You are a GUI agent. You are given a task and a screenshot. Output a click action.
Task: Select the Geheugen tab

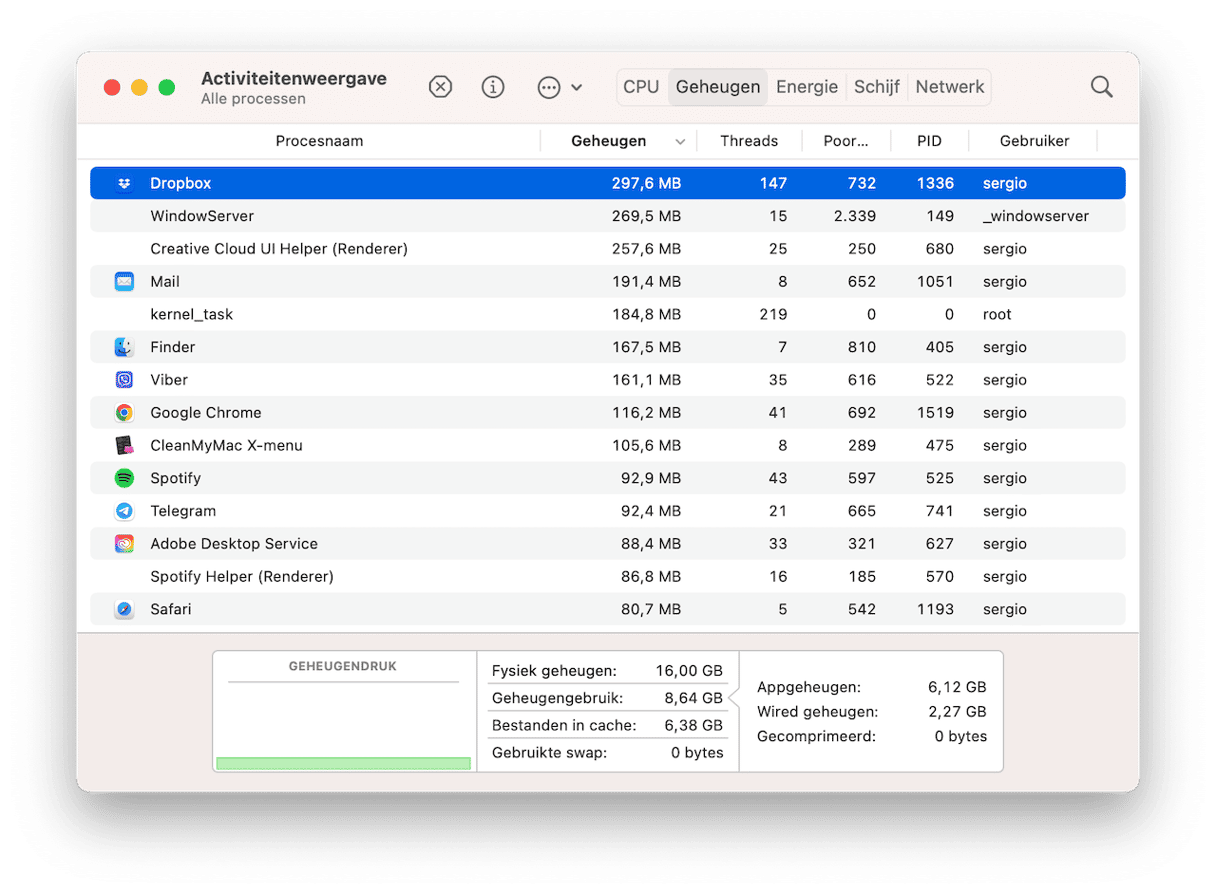coord(718,87)
